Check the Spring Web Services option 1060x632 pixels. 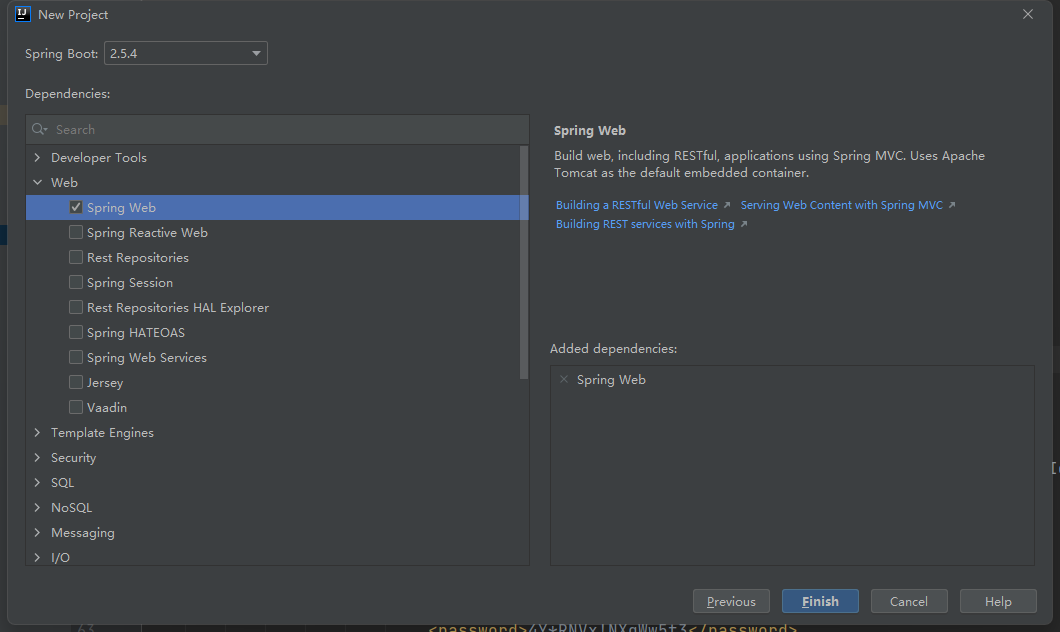click(76, 358)
